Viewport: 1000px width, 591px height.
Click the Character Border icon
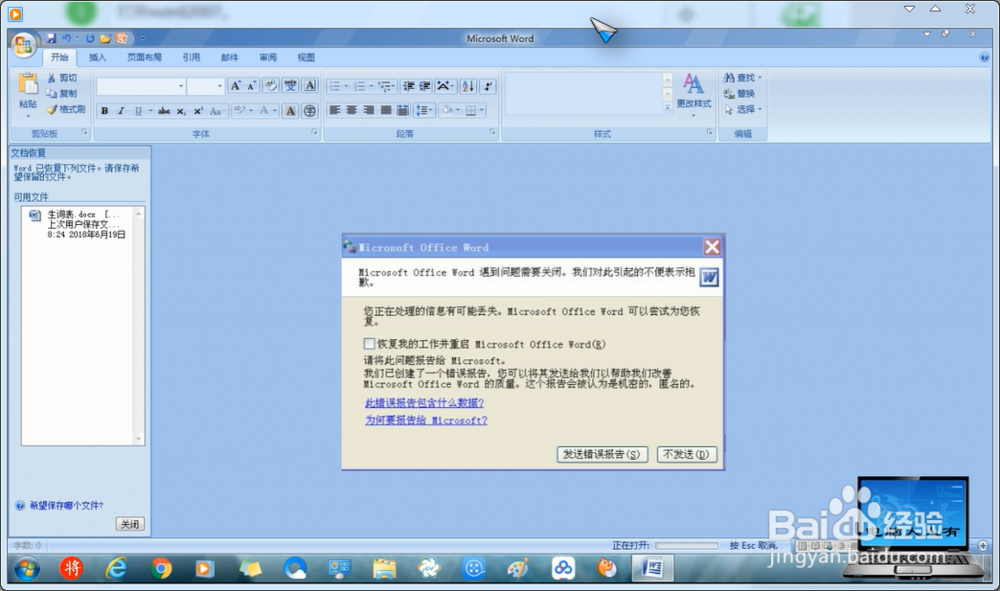click(310, 86)
